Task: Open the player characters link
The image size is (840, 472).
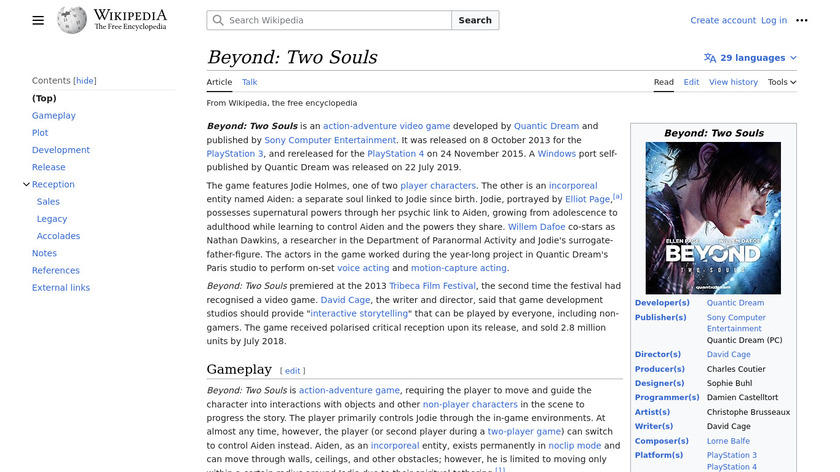Action: coord(438,185)
